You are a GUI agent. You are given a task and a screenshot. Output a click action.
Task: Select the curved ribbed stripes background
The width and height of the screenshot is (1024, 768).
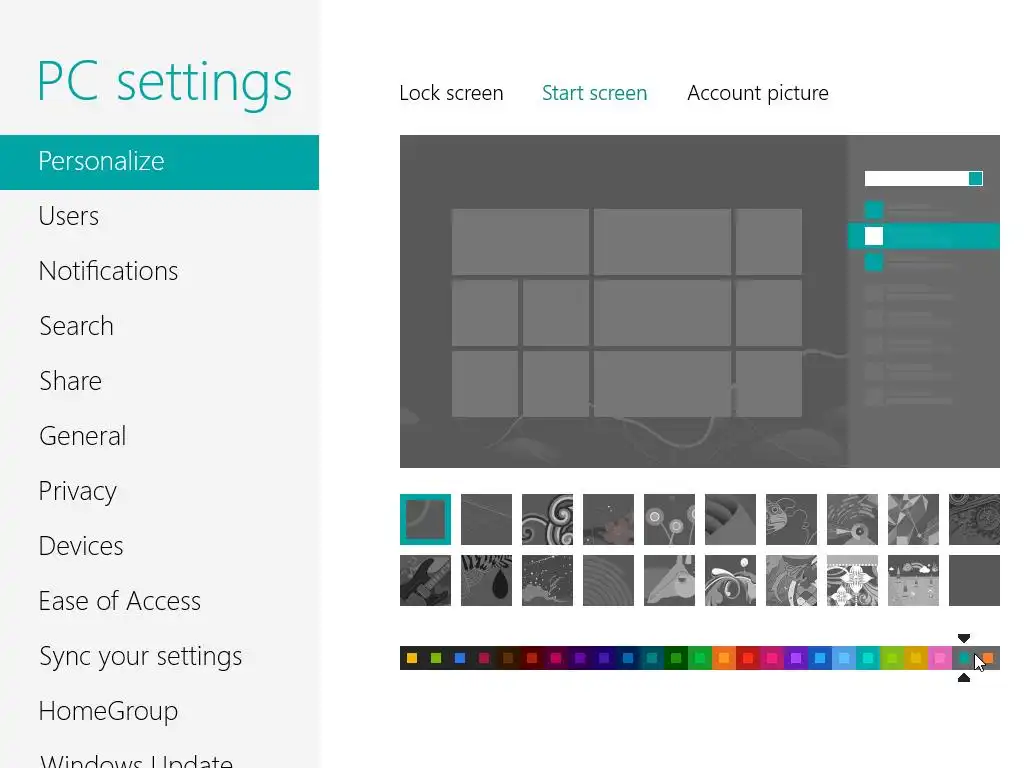(730, 519)
